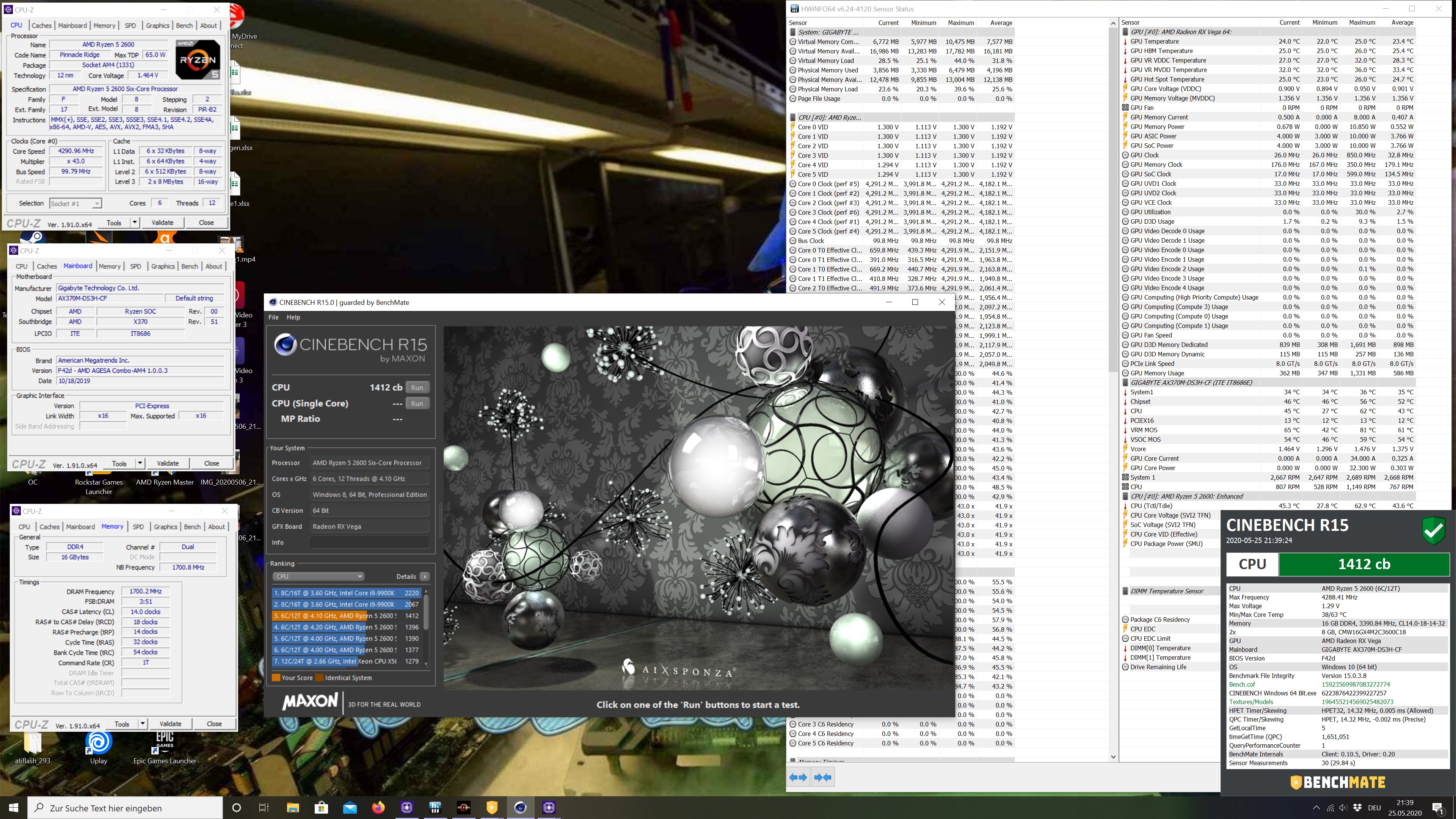This screenshot has width=1456, height=819.
Task: Open Ryzen Master from the taskbar
Action: coord(463,807)
